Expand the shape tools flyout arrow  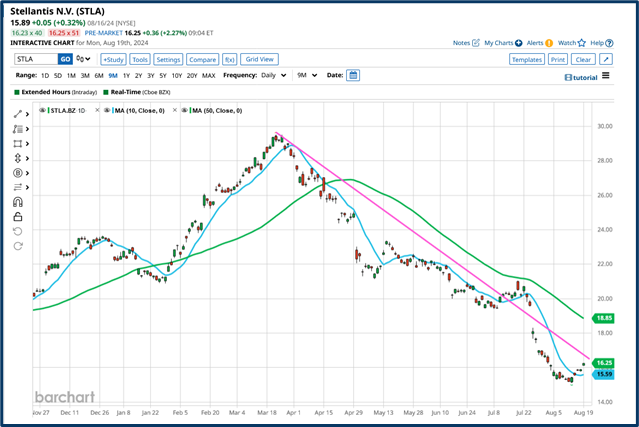point(27,144)
